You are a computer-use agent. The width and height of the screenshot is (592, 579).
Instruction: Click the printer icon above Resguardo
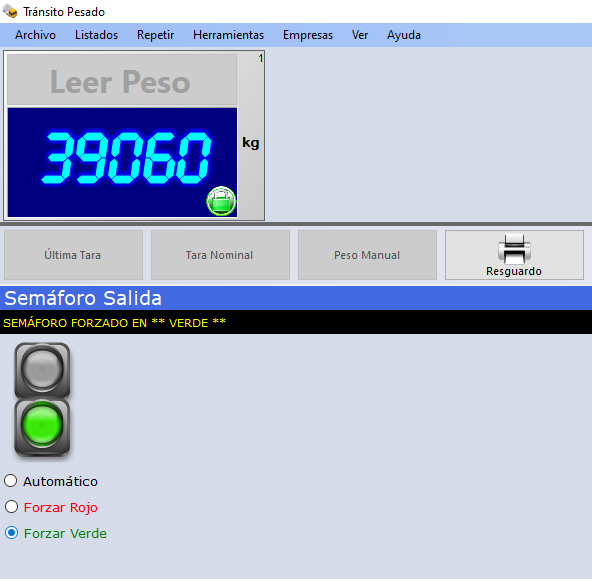[514, 249]
